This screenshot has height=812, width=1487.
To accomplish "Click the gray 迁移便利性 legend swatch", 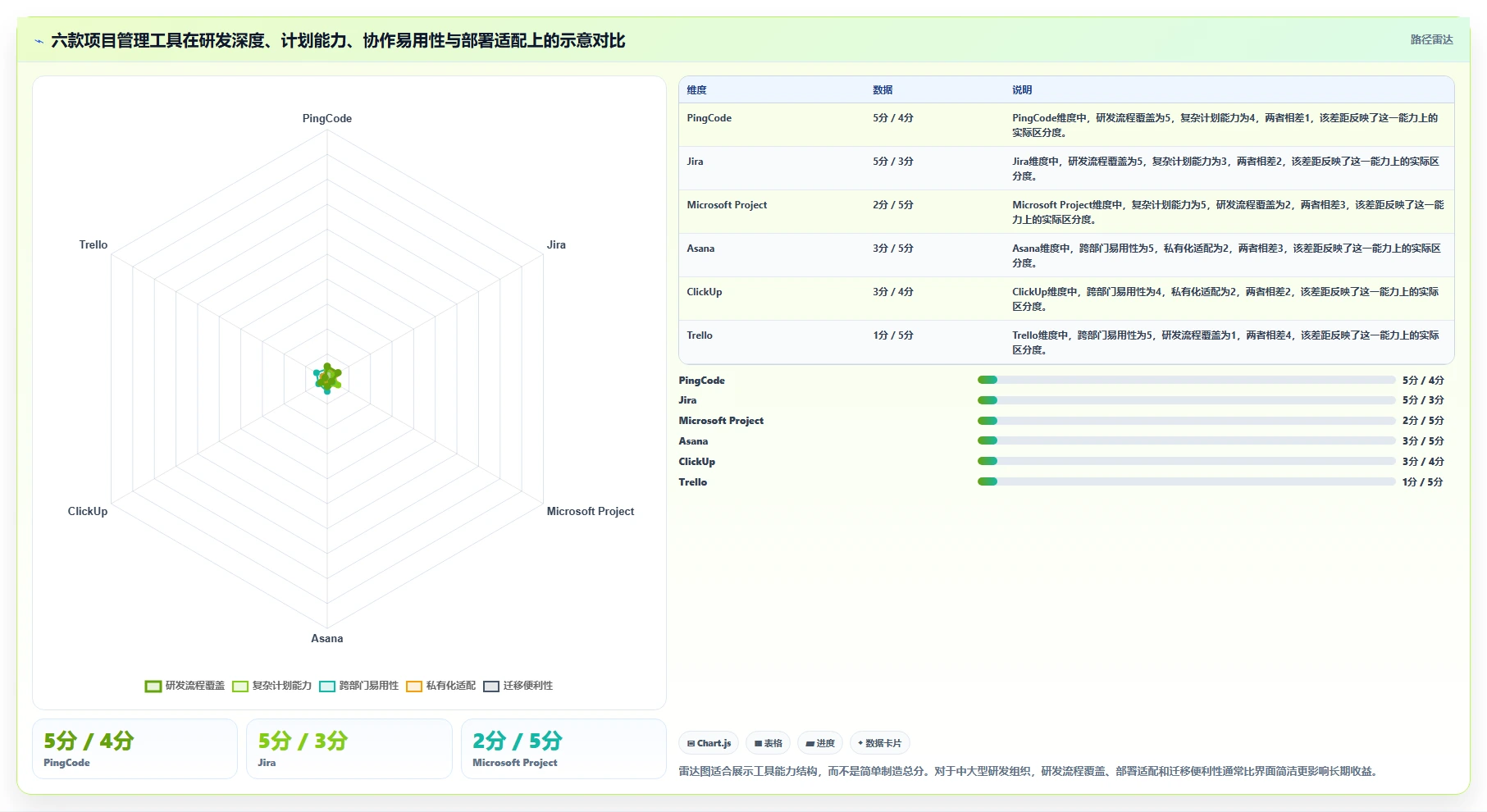I will coord(491,687).
